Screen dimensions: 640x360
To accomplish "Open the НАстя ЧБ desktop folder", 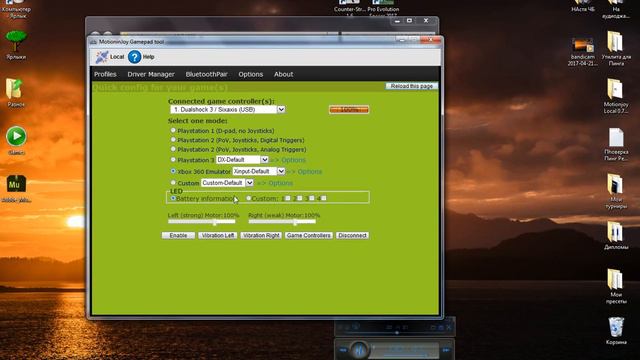I will click(x=583, y=6).
